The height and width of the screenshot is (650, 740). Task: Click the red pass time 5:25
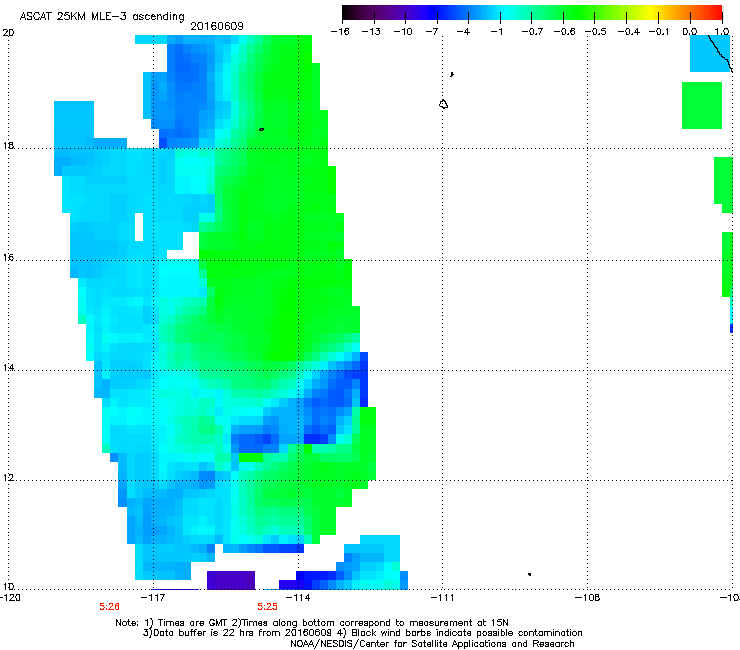[267, 607]
